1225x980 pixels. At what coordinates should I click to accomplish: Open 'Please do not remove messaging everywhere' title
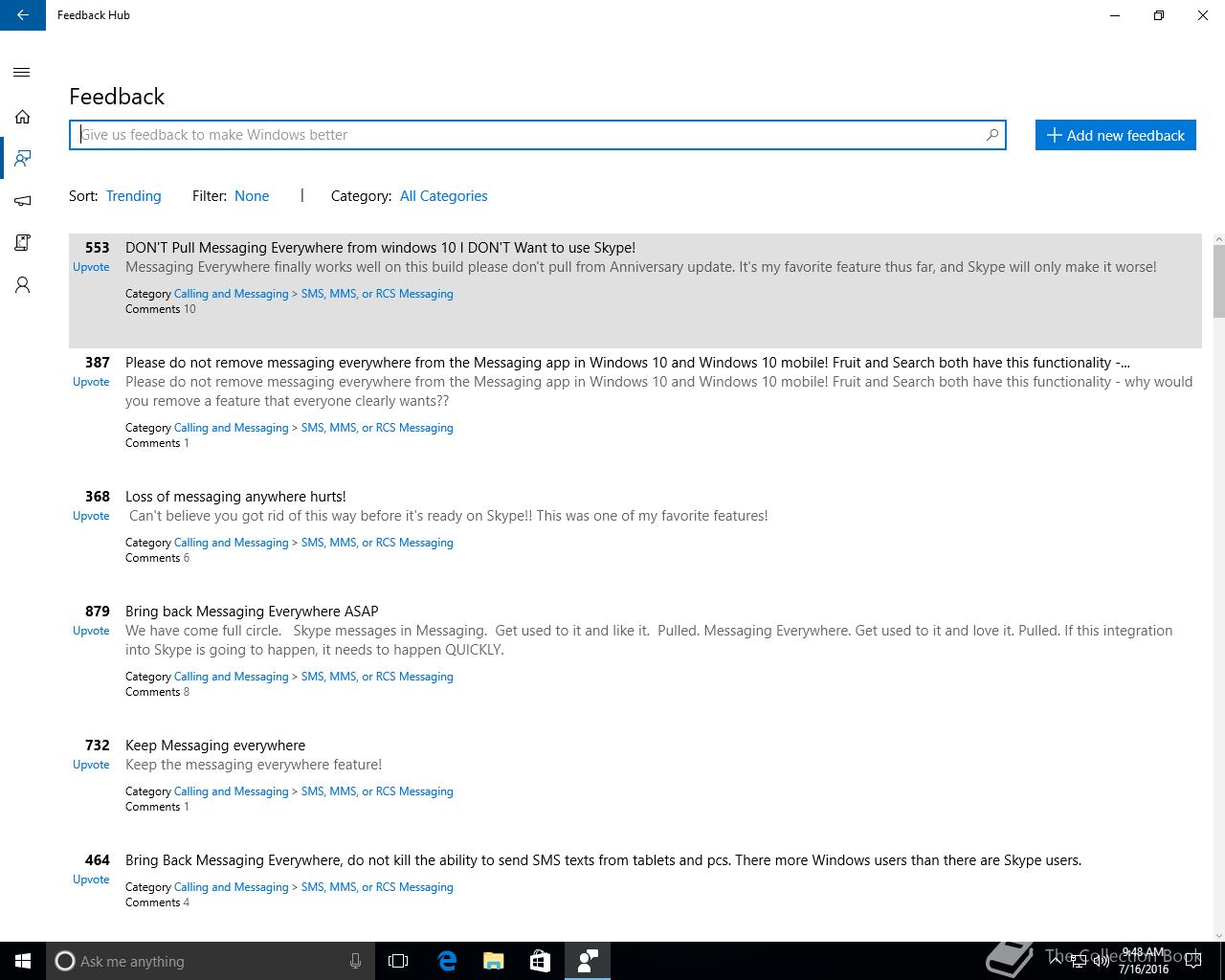(x=628, y=363)
